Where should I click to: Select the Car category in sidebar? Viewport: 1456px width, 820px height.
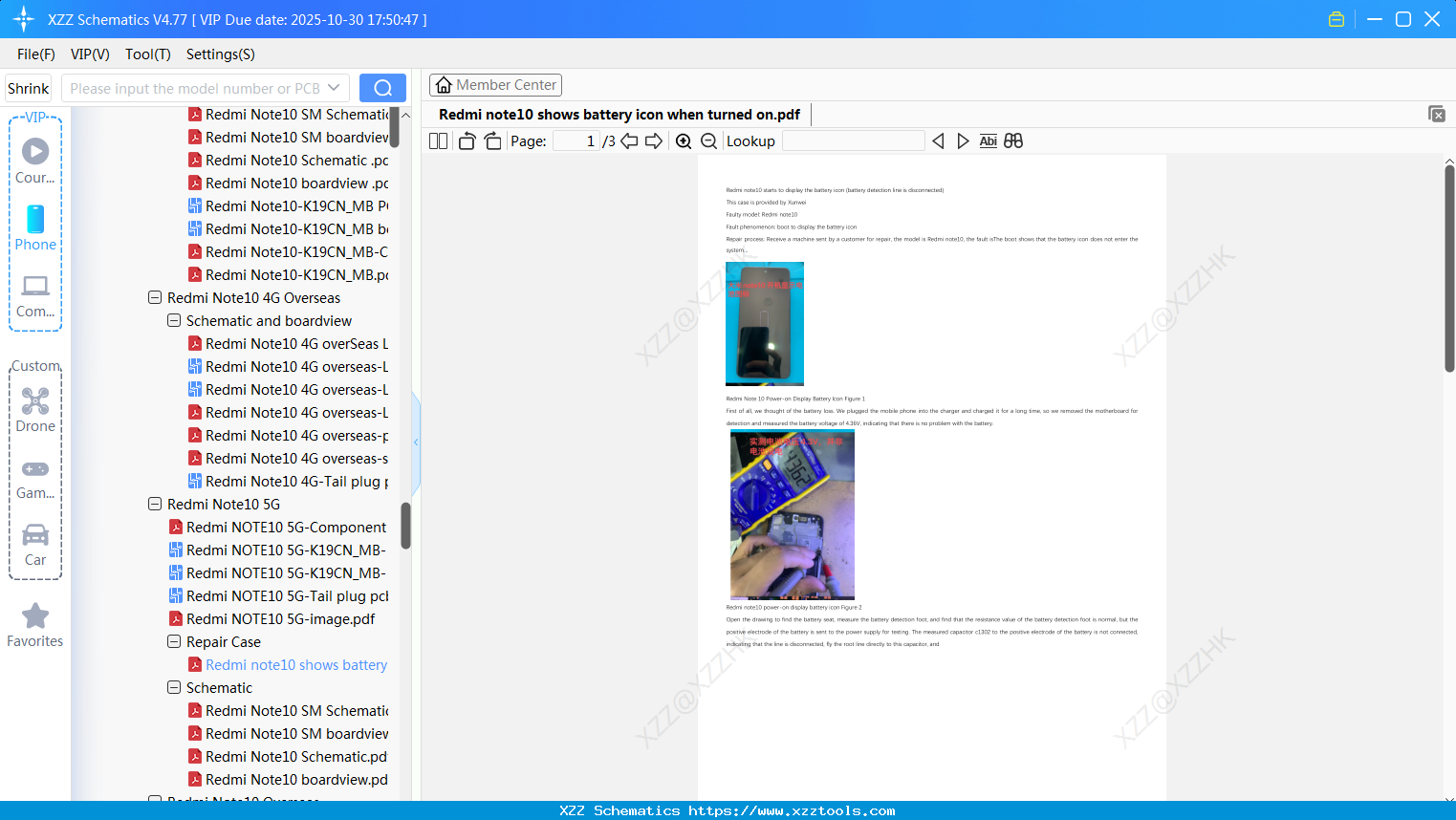click(x=35, y=545)
